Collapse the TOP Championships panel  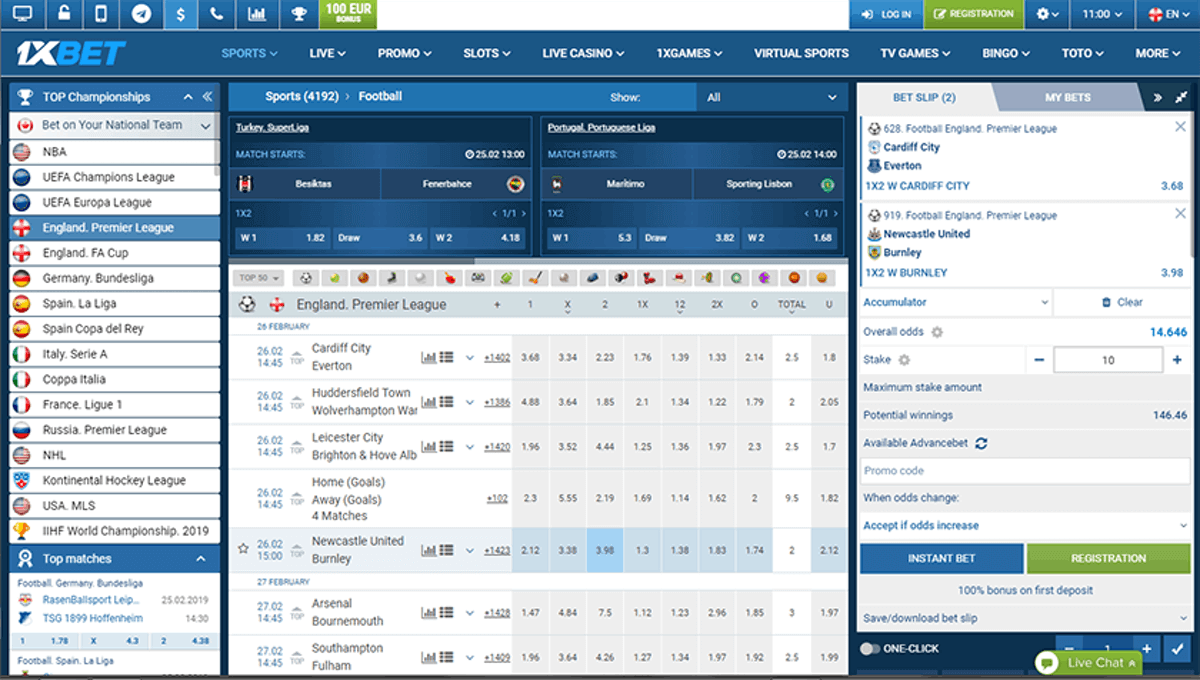click(x=188, y=97)
